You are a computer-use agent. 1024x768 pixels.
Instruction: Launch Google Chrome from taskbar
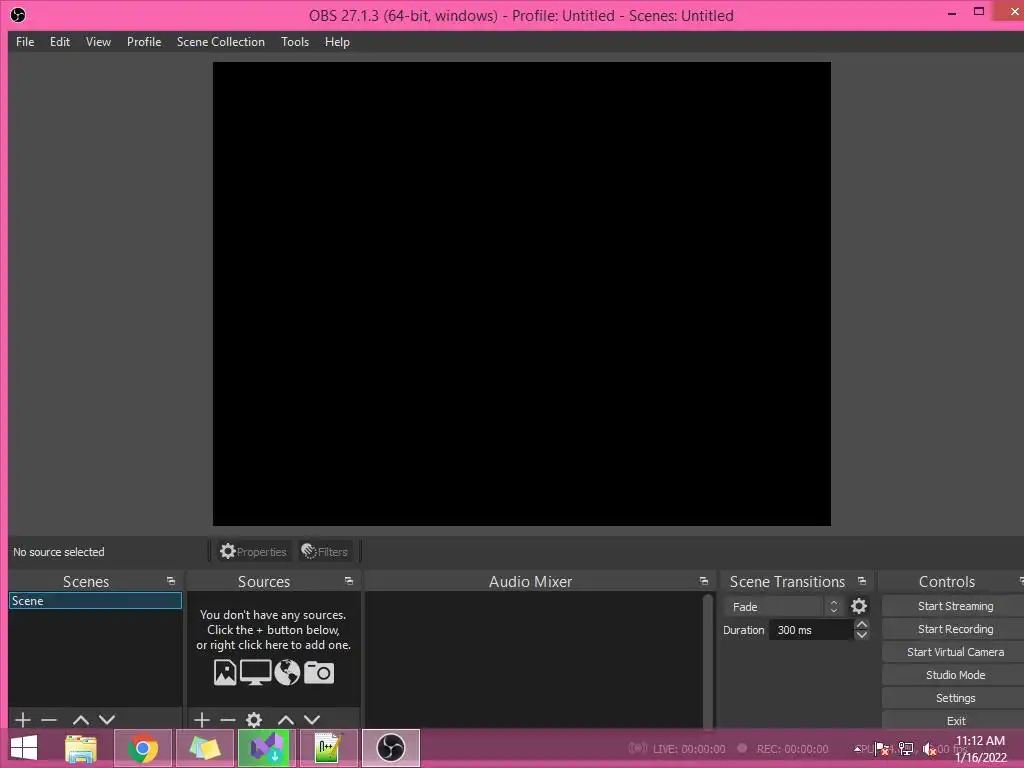[142, 748]
